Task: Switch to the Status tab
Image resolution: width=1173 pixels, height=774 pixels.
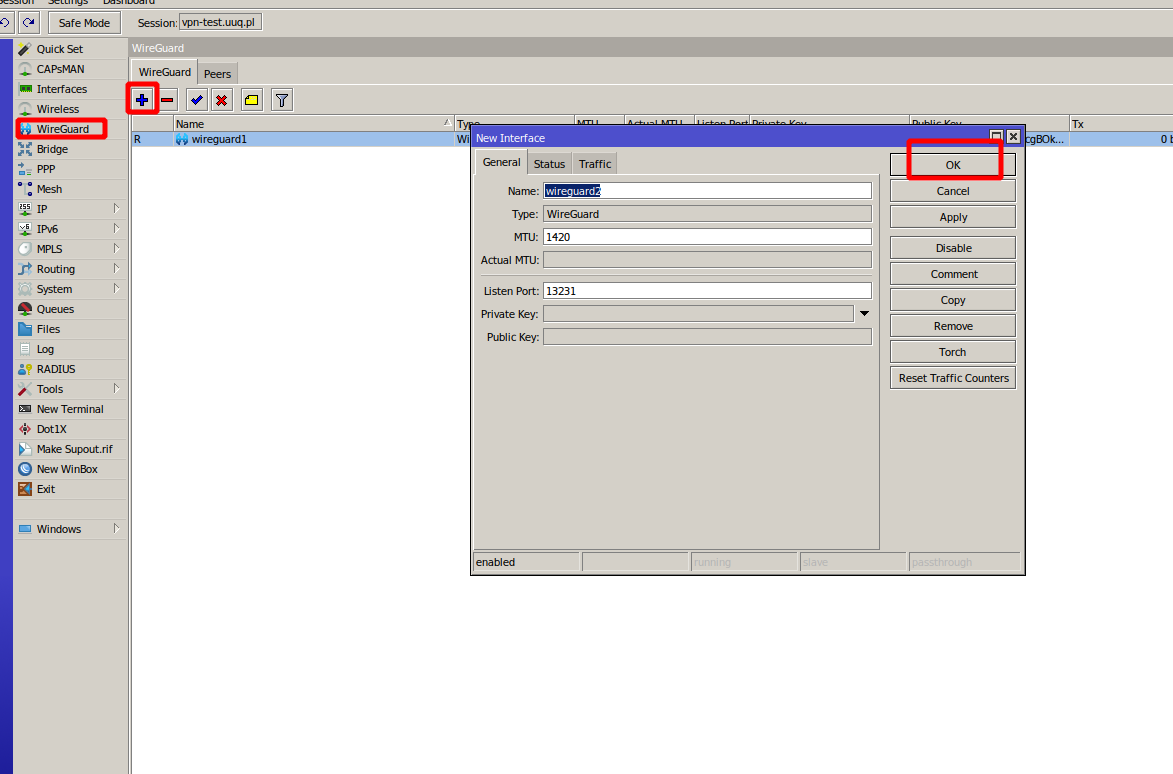Action: coord(549,163)
